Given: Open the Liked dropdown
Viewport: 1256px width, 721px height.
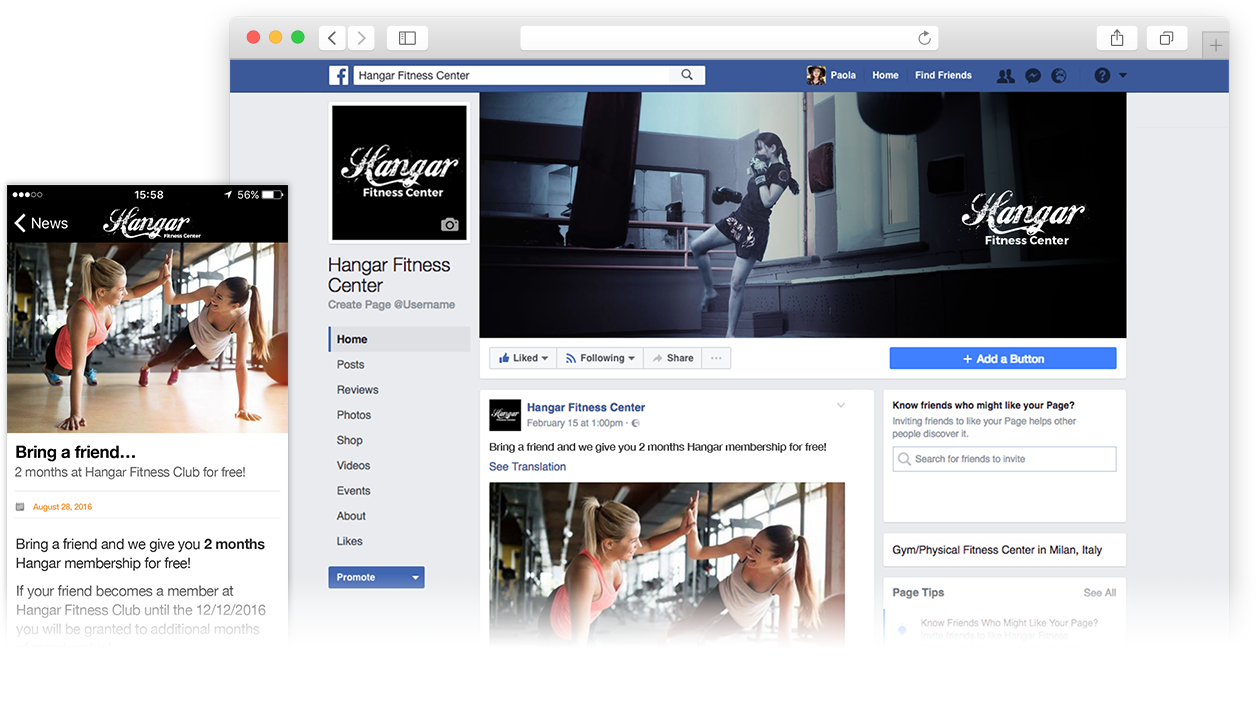Looking at the screenshot, I should tap(523, 358).
